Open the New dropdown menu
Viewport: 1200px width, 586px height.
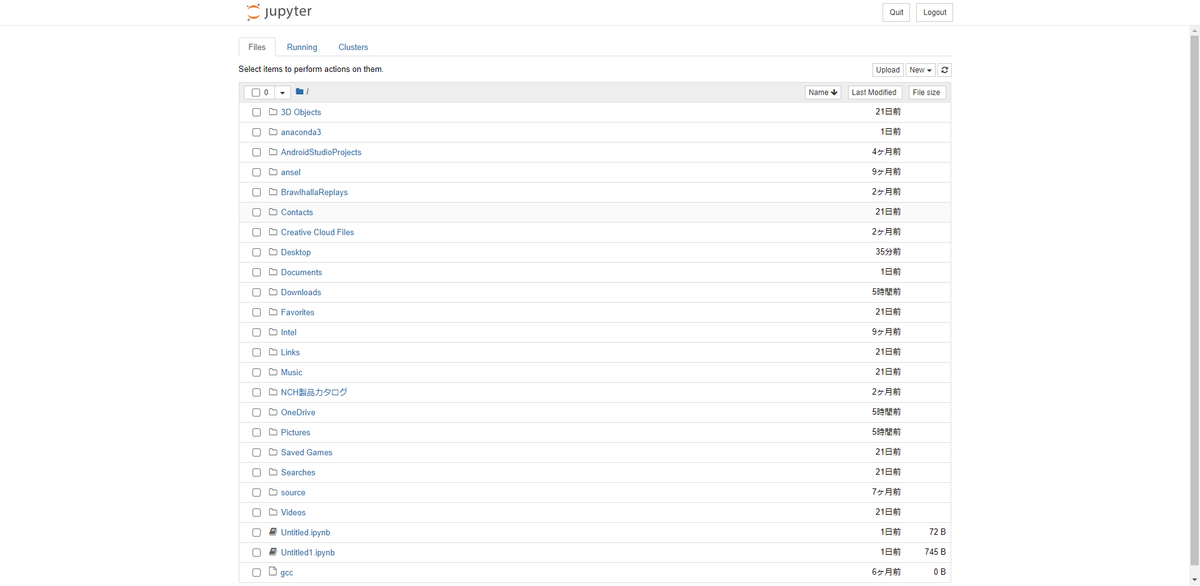(920, 70)
